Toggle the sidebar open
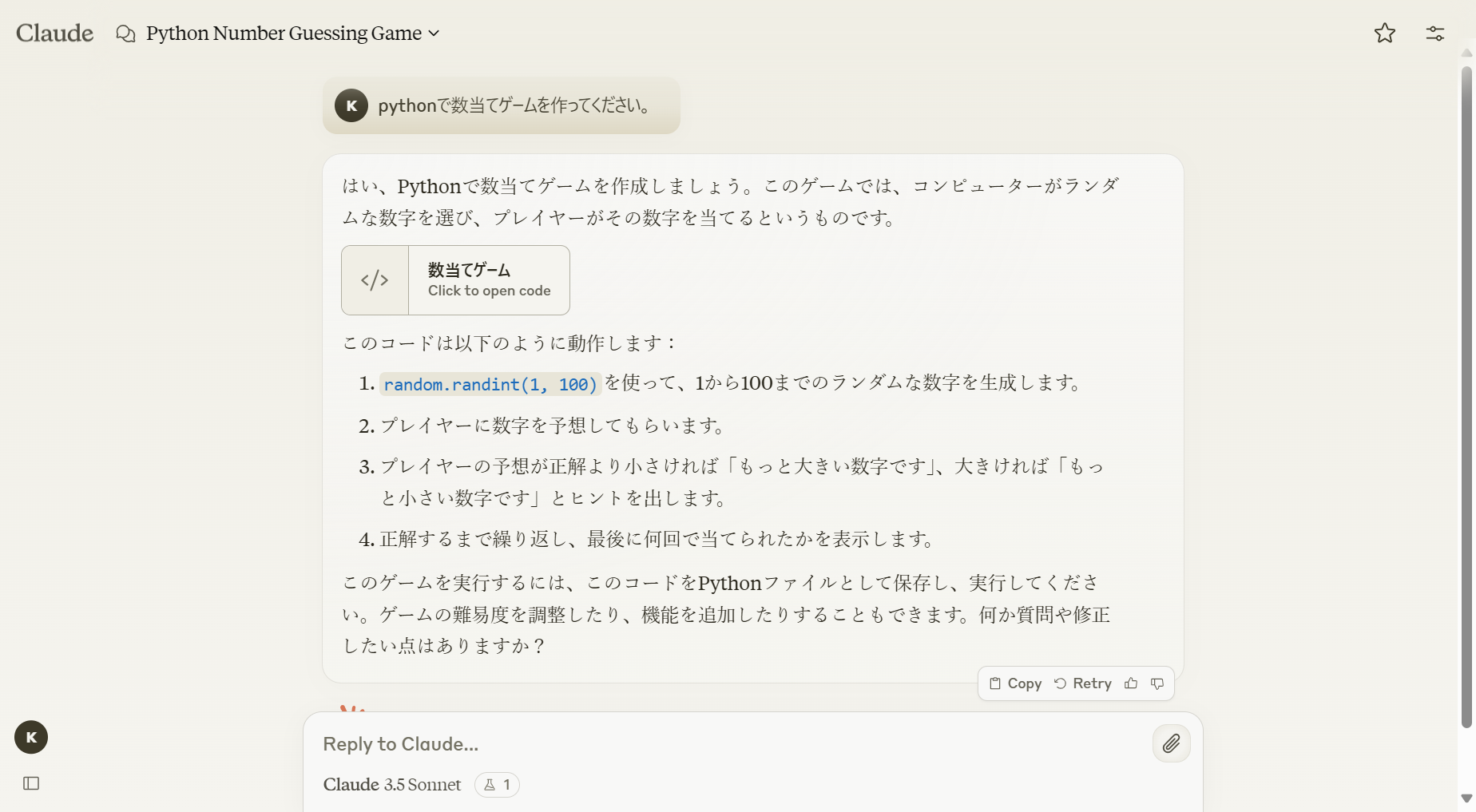Viewport: 1476px width, 812px height. click(x=30, y=784)
